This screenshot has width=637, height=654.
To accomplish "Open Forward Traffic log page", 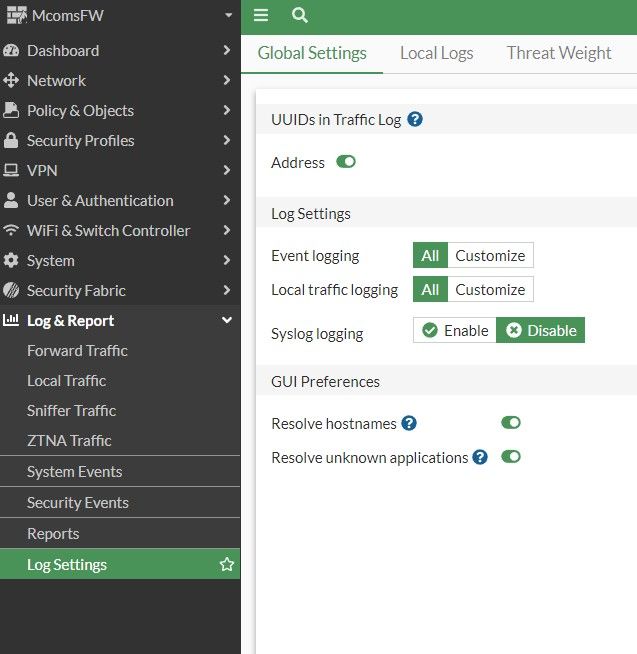I will coord(77,351).
